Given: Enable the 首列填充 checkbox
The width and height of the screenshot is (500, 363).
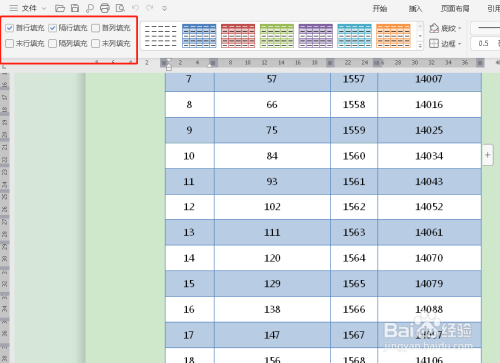Looking at the screenshot, I should (x=95, y=28).
